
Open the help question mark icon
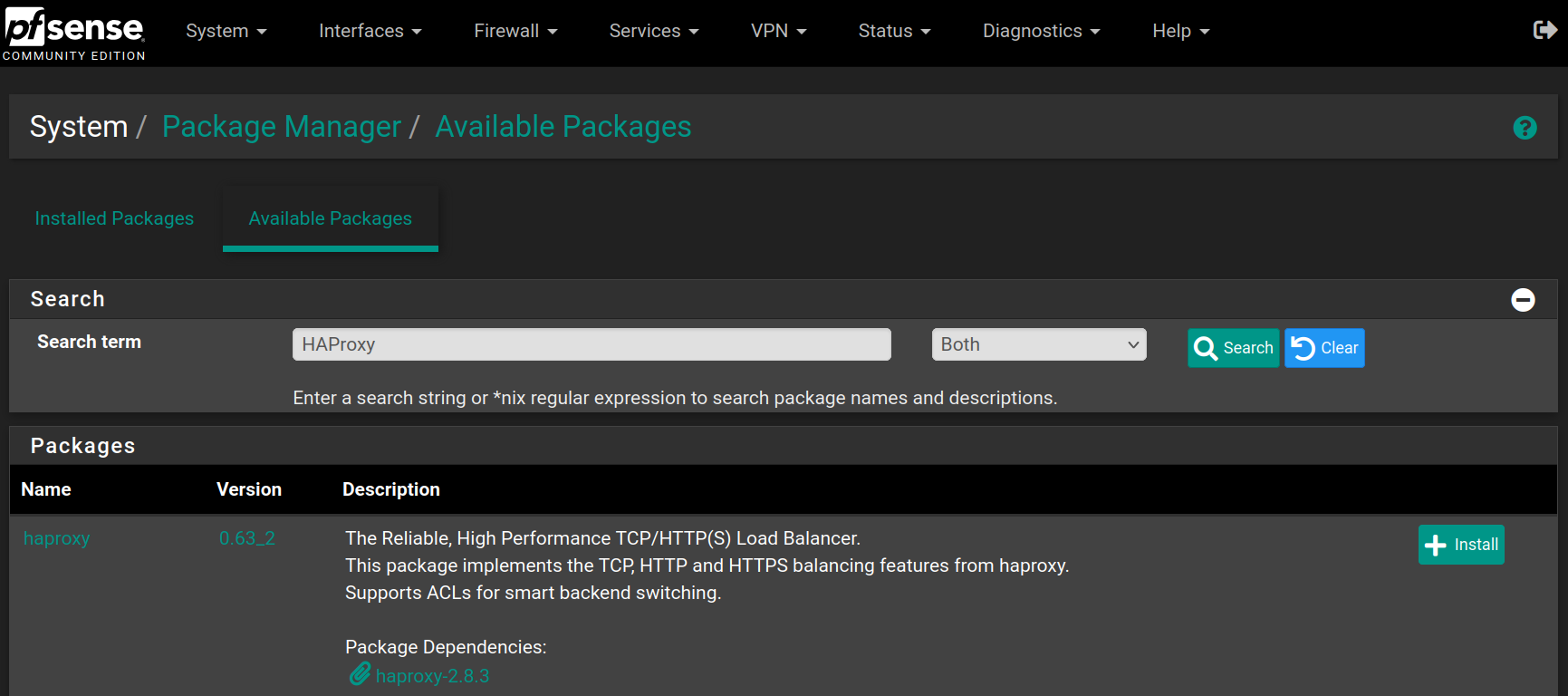pos(1525,128)
